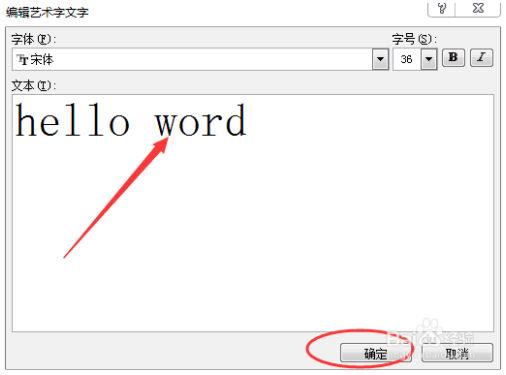Toggle the Bold formatting button
Viewport: 506px width, 375px height.
coord(453,58)
